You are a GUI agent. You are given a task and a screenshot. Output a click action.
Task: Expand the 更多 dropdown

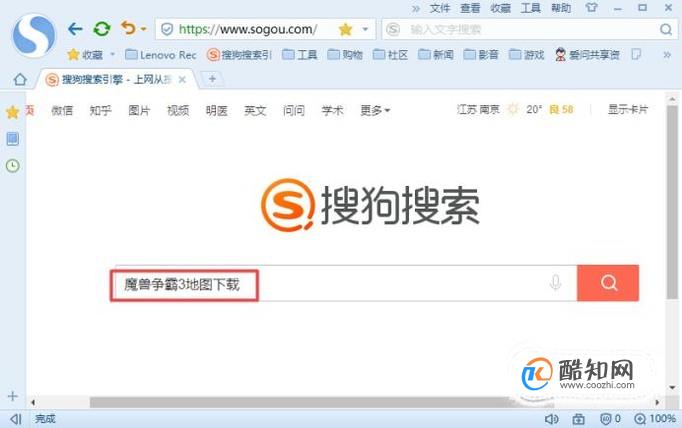pyautogui.click(x=375, y=110)
